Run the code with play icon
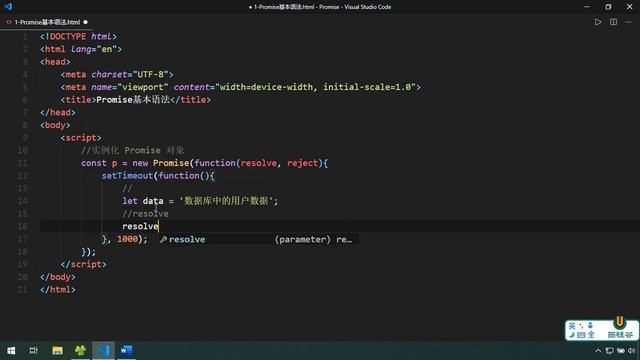The width and height of the screenshot is (640, 360). click(x=598, y=22)
